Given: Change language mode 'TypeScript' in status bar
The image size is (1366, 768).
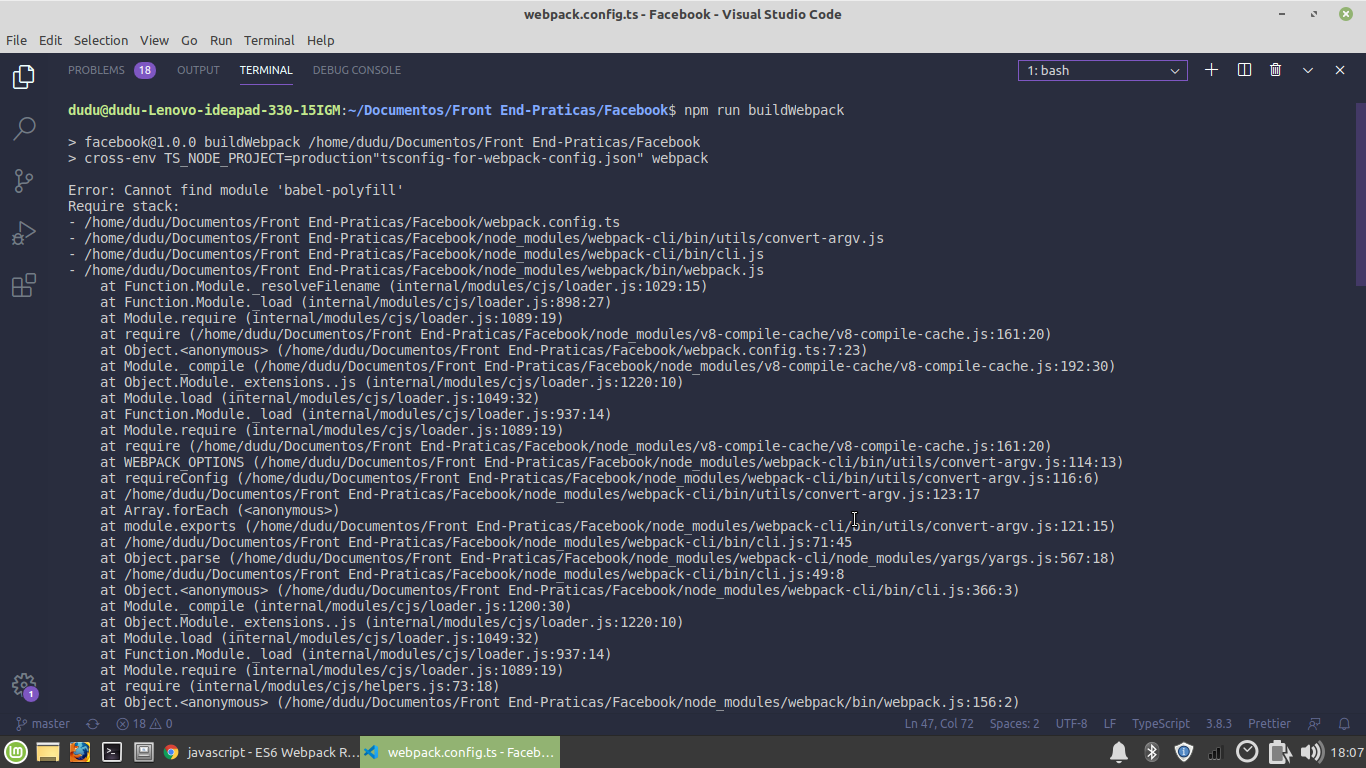Looking at the screenshot, I should pyautogui.click(x=1160, y=723).
